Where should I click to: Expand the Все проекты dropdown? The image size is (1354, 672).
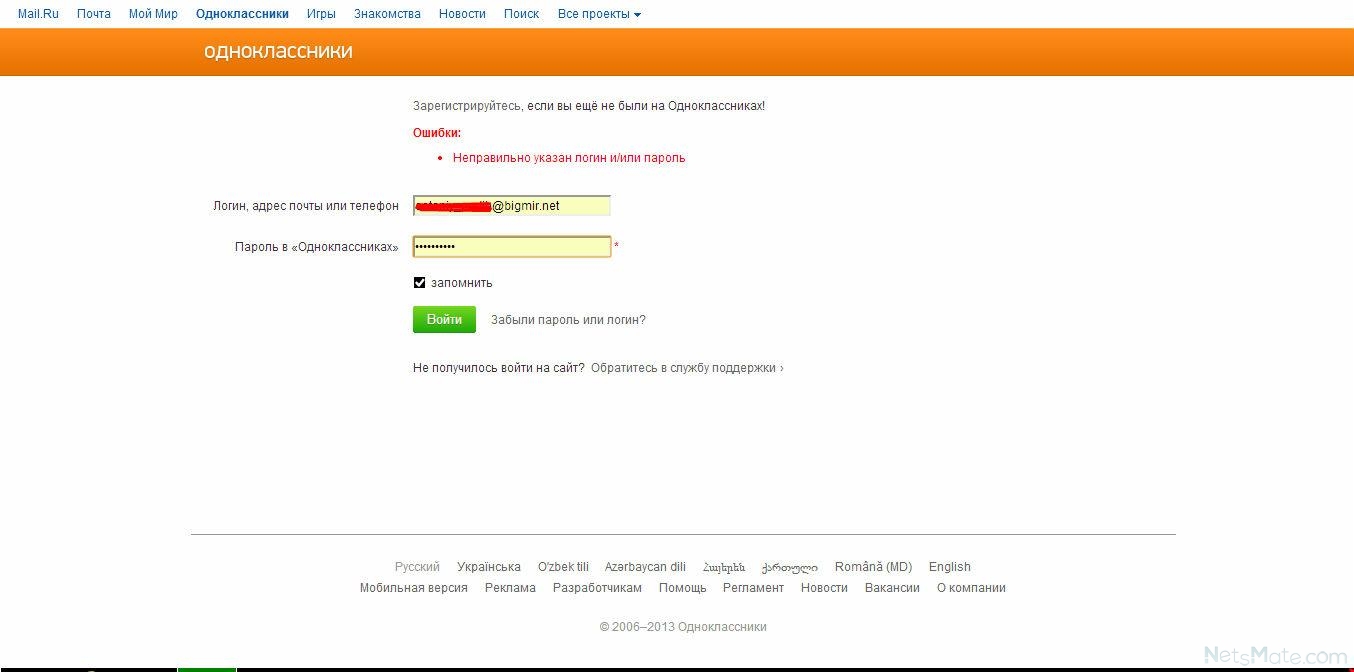click(599, 14)
